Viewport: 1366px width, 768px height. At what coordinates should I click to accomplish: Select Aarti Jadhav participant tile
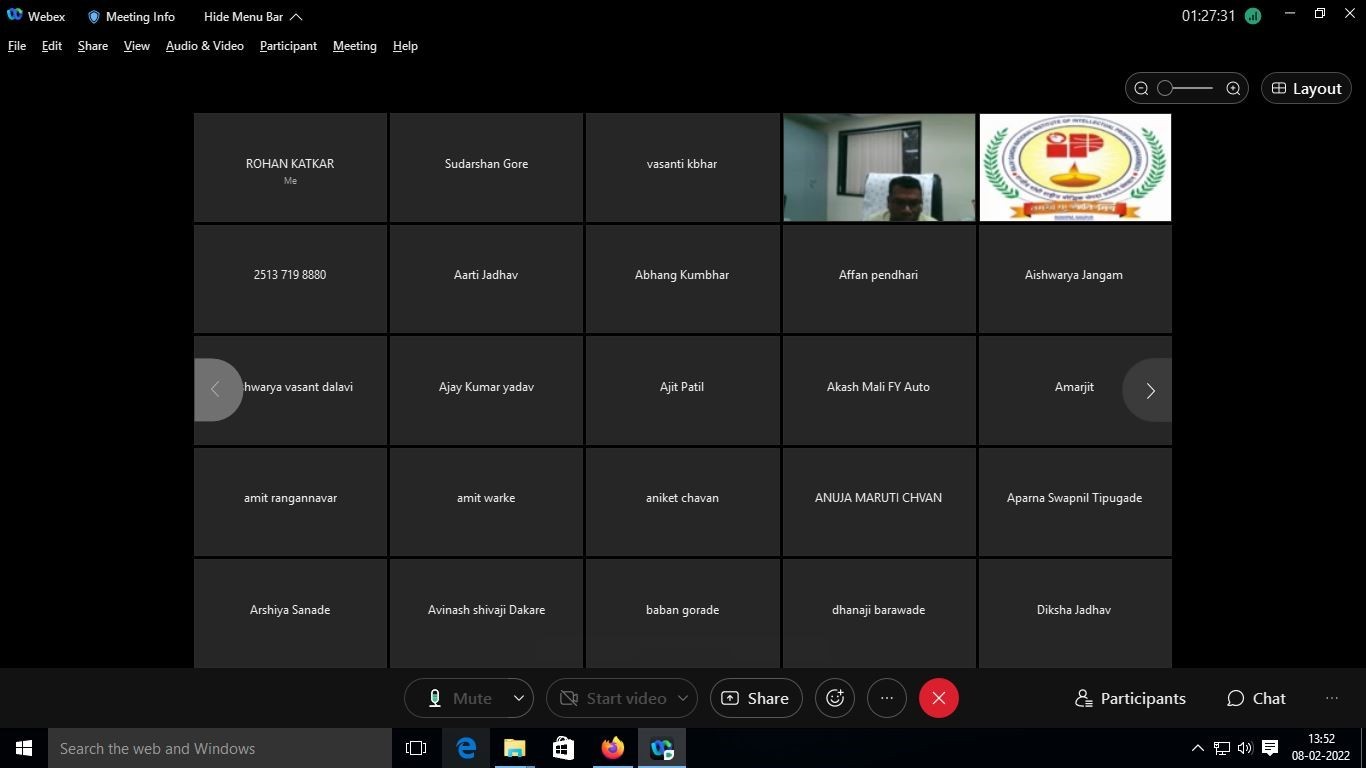click(x=486, y=278)
